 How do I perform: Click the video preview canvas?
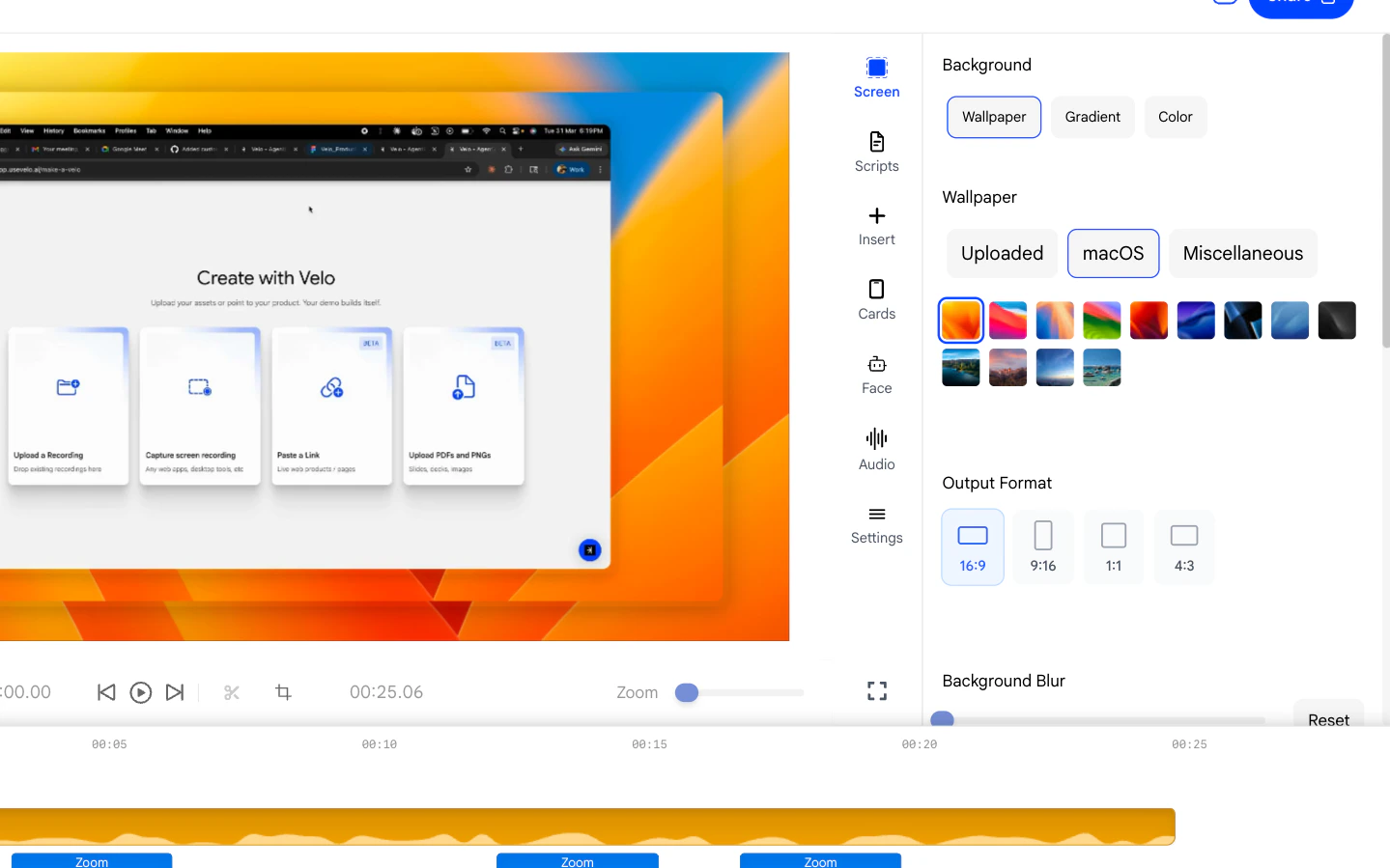[x=394, y=347]
